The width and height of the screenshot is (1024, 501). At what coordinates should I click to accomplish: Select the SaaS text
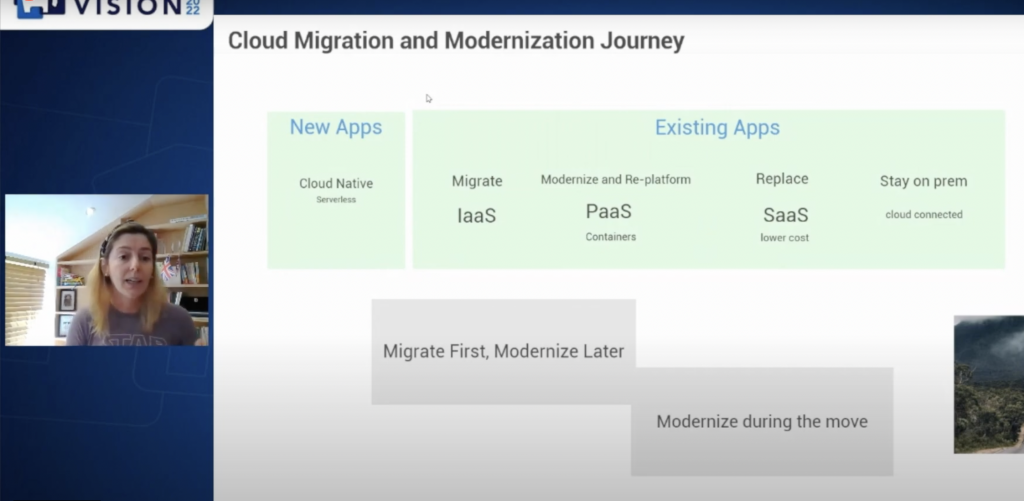(785, 214)
